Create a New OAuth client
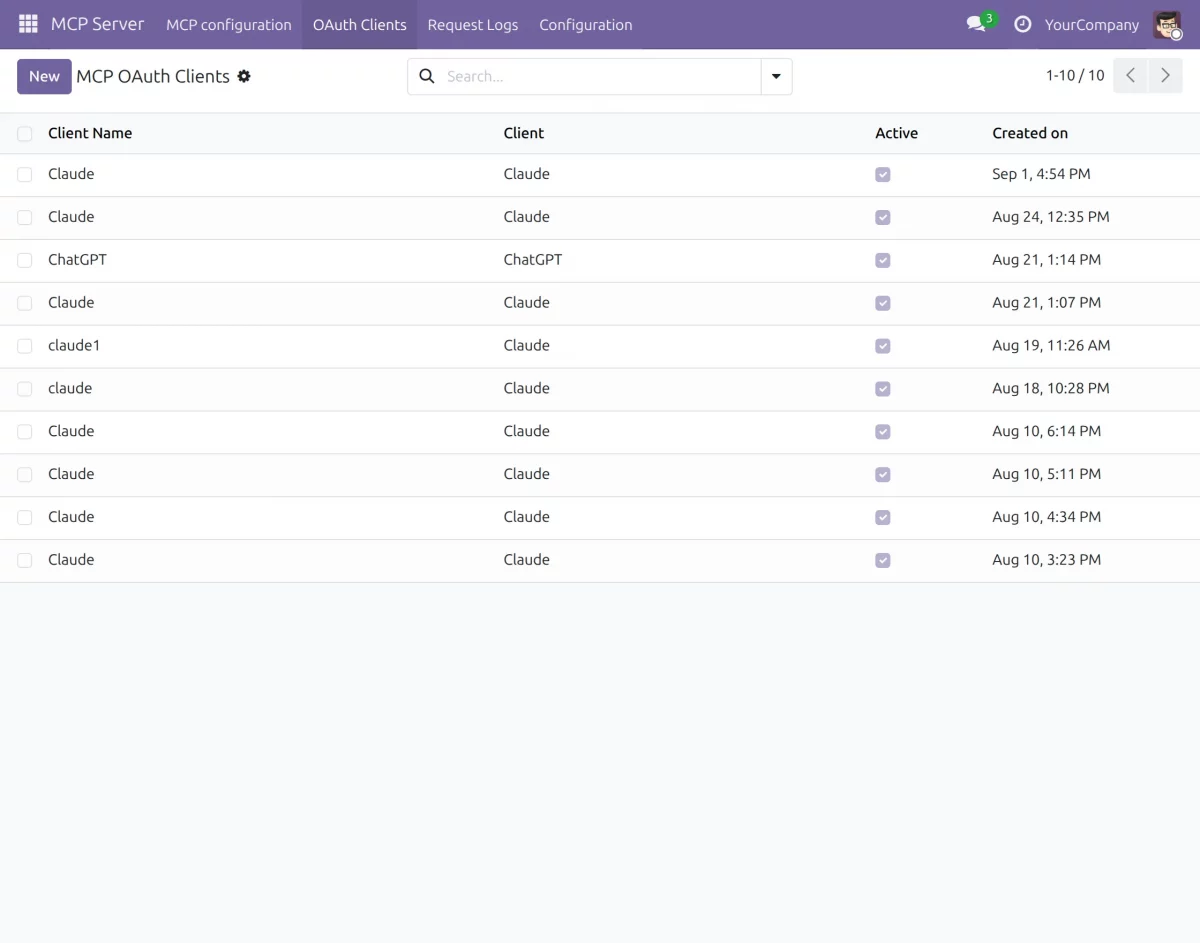 pos(44,76)
